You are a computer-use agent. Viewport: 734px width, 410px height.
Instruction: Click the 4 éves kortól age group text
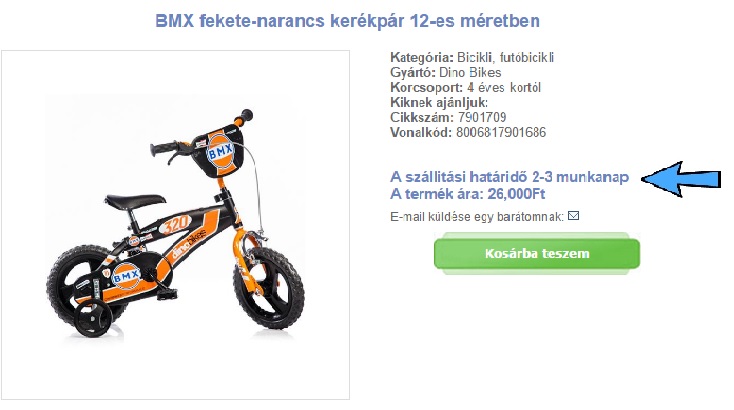click(504, 87)
